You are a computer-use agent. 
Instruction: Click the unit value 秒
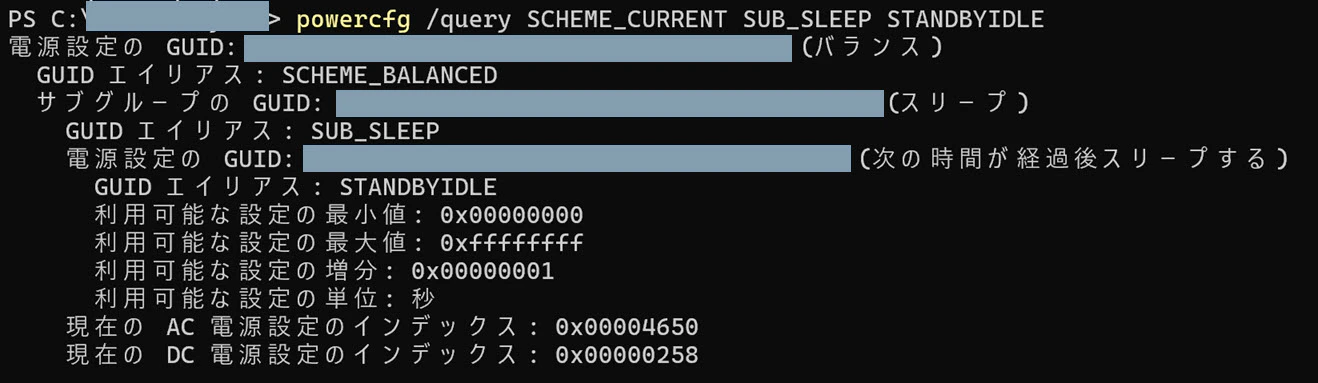coord(423,298)
